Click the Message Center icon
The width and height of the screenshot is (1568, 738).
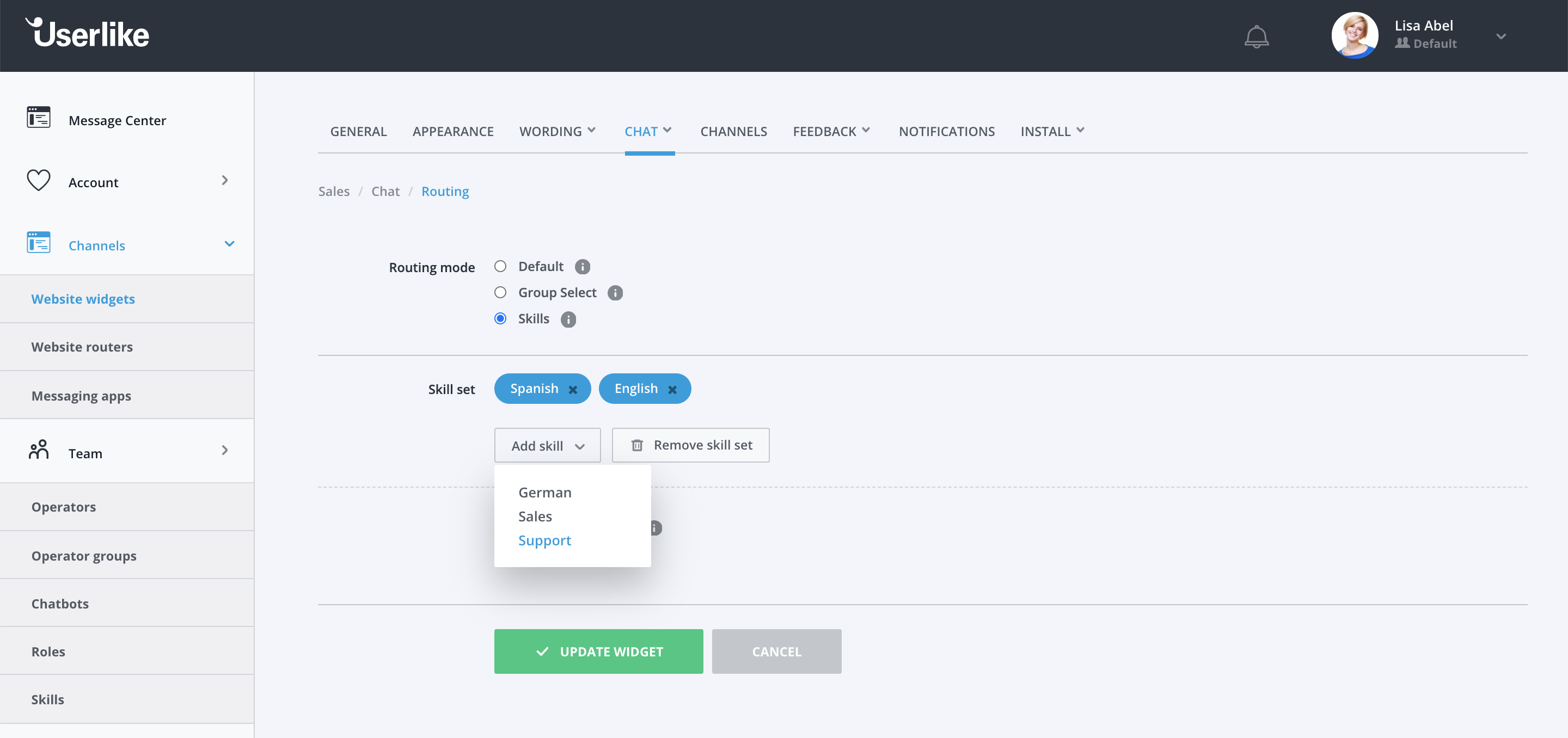[x=38, y=117]
